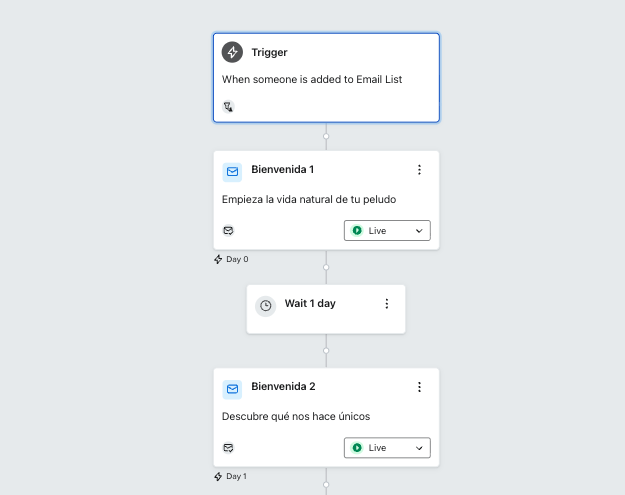
Task: Click the Bienvenida 2 email envelope icon
Action: pos(232,388)
